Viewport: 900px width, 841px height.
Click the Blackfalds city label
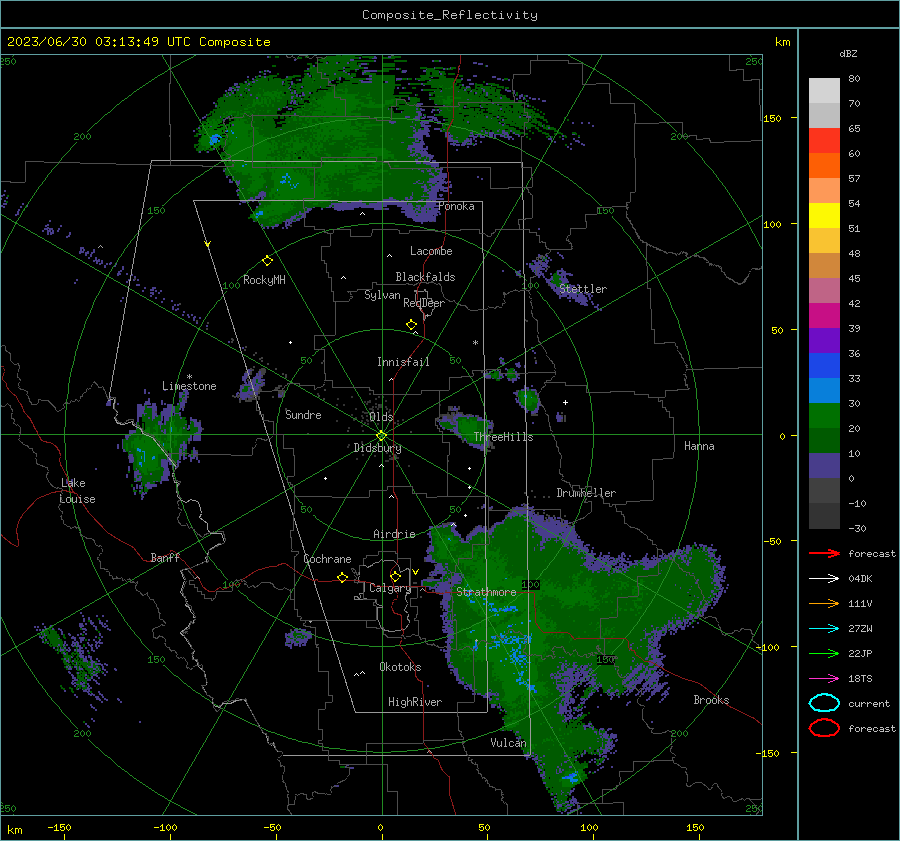[425, 277]
